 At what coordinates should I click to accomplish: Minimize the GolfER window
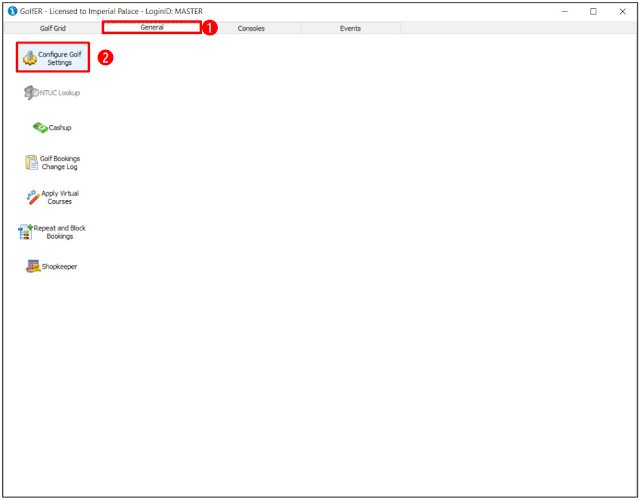(x=564, y=11)
